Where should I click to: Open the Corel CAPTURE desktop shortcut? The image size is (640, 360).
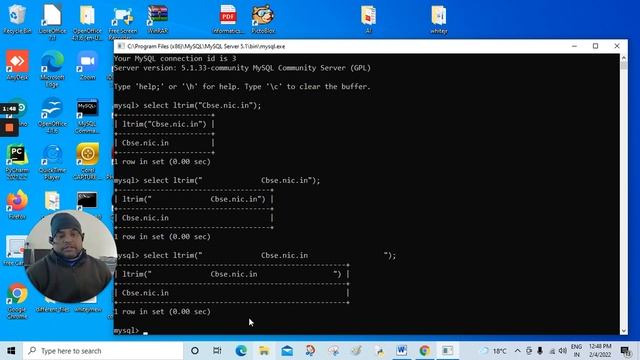(x=87, y=162)
